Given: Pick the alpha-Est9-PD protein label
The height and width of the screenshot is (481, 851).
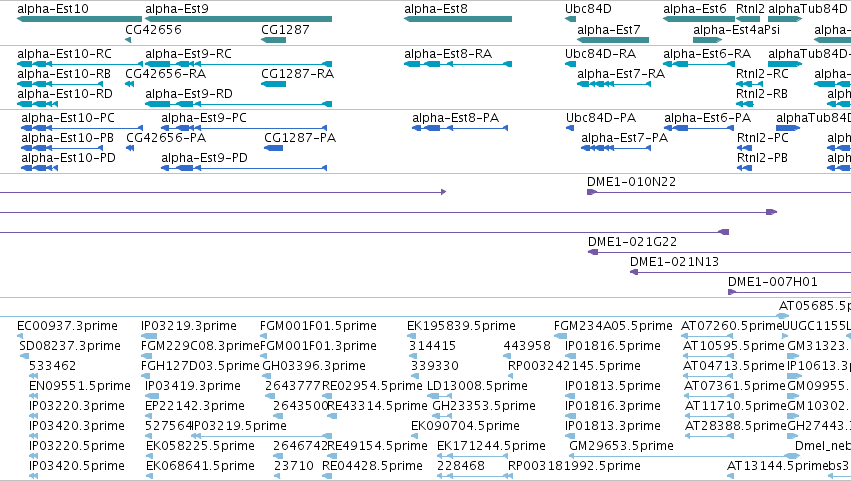Looking at the screenshot, I should click(x=205, y=157).
